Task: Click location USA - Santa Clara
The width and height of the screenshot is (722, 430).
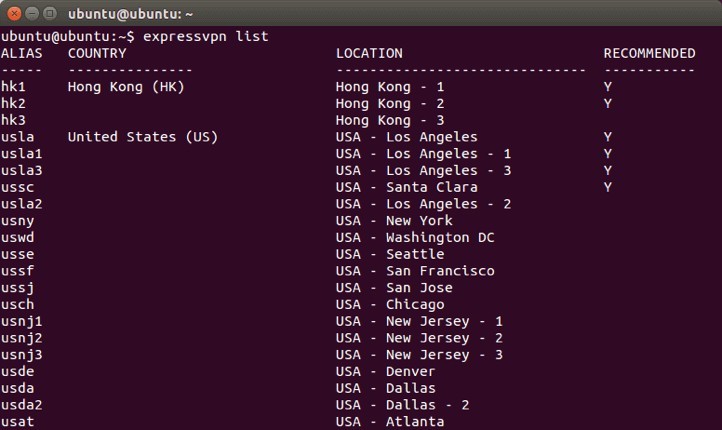Action: [407, 187]
